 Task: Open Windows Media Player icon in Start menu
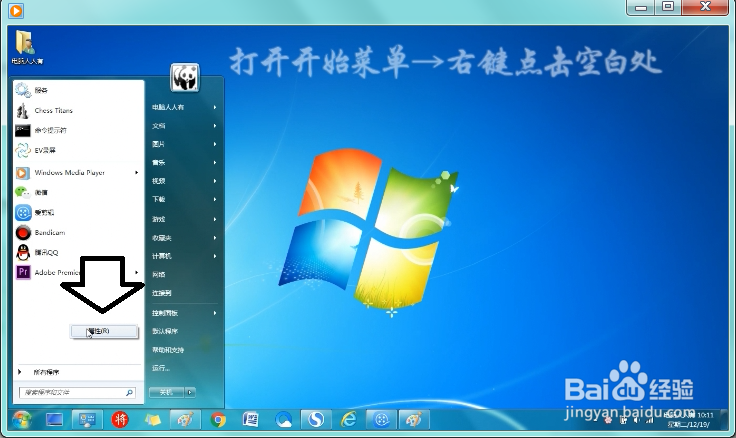[x=23, y=173]
